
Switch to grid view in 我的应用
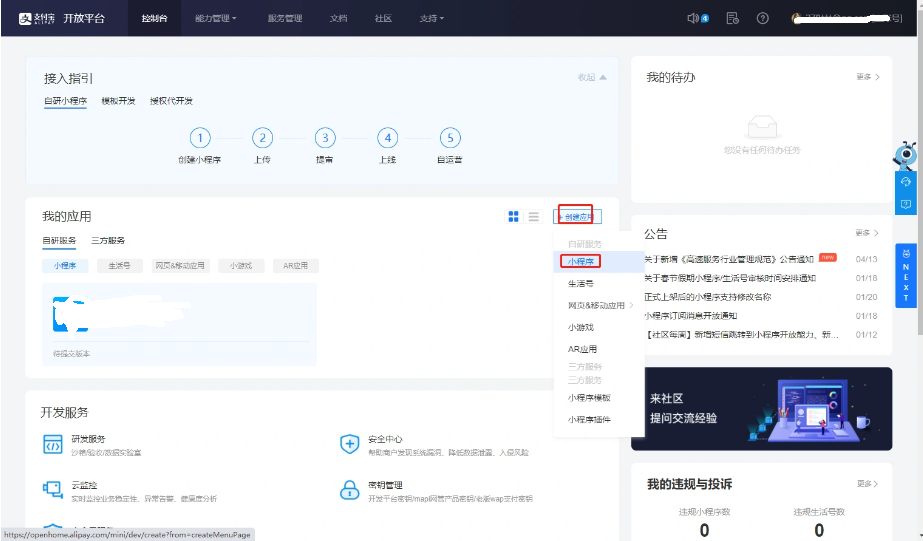514,217
